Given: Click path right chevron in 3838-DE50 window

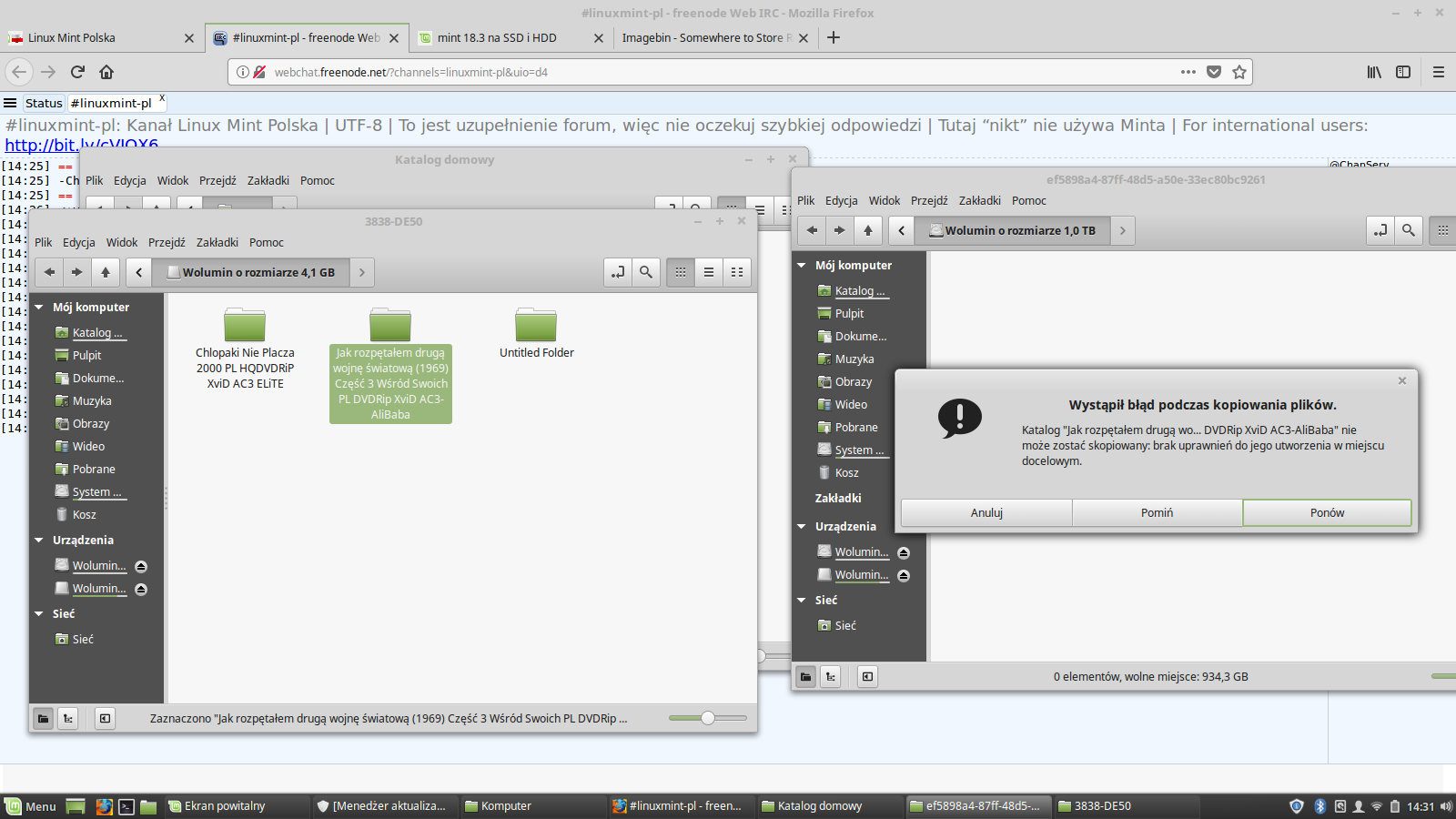Looking at the screenshot, I should point(362,272).
